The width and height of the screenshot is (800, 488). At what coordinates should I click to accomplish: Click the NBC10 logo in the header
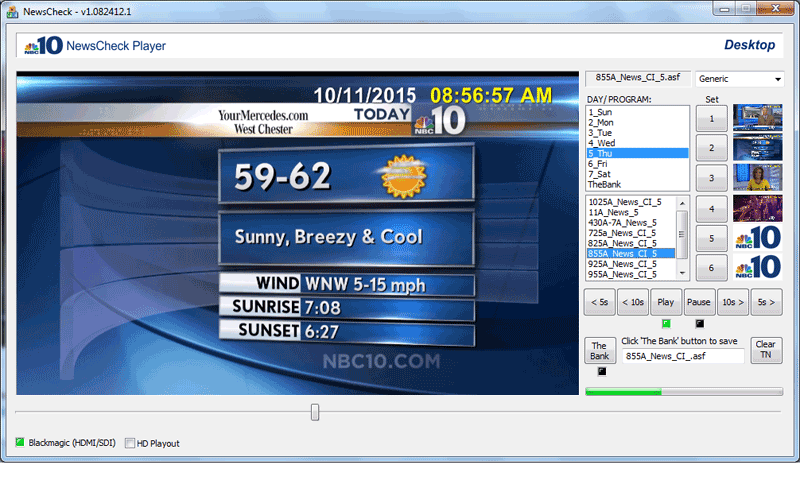click(x=43, y=45)
